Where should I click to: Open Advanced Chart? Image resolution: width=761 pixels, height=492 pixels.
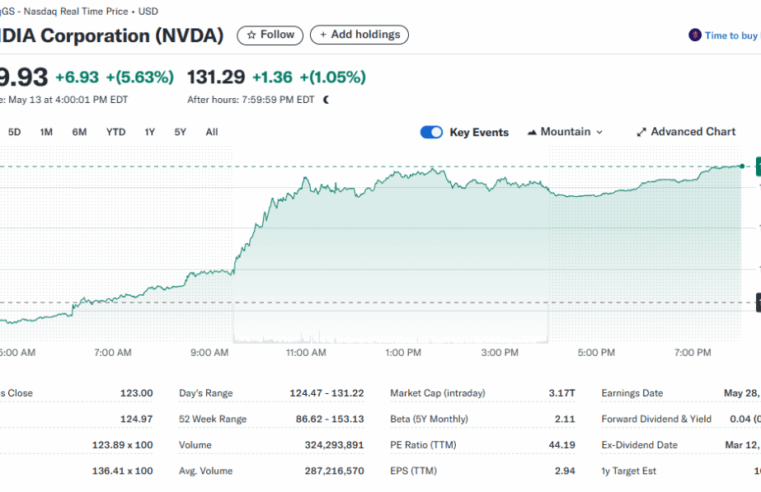point(686,131)
